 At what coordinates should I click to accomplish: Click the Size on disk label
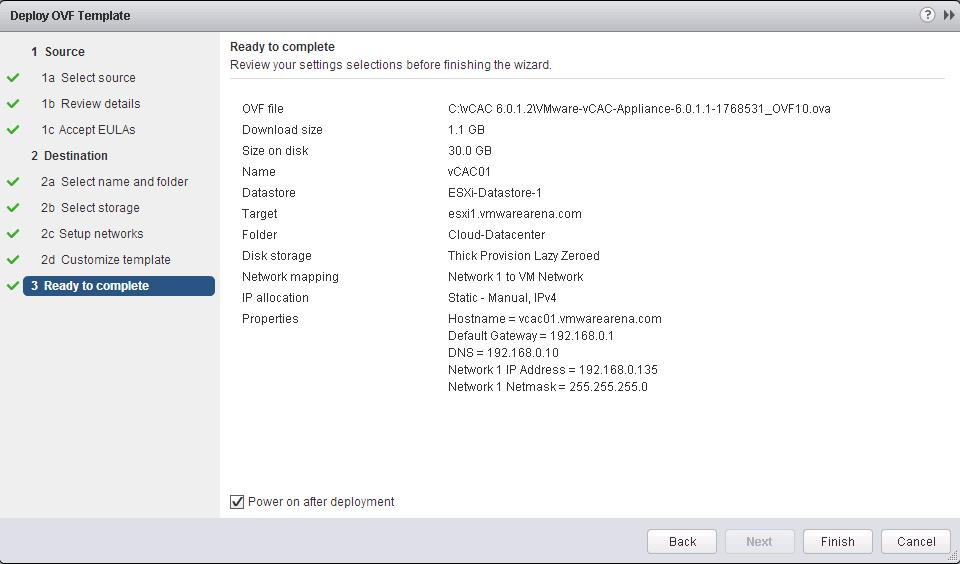275,151
